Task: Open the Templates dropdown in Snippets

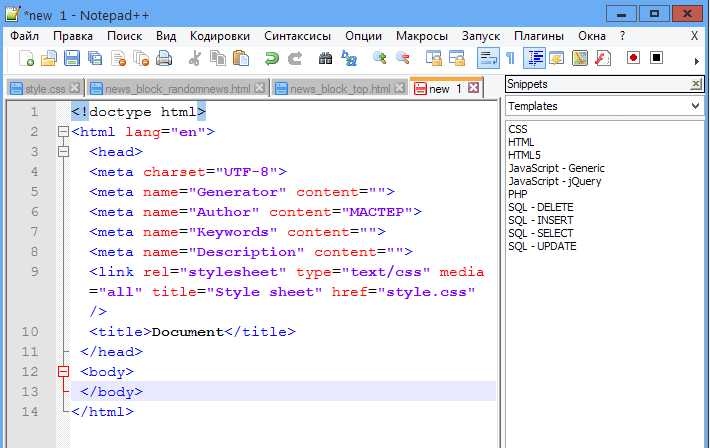Action: (x=695, y=106)
